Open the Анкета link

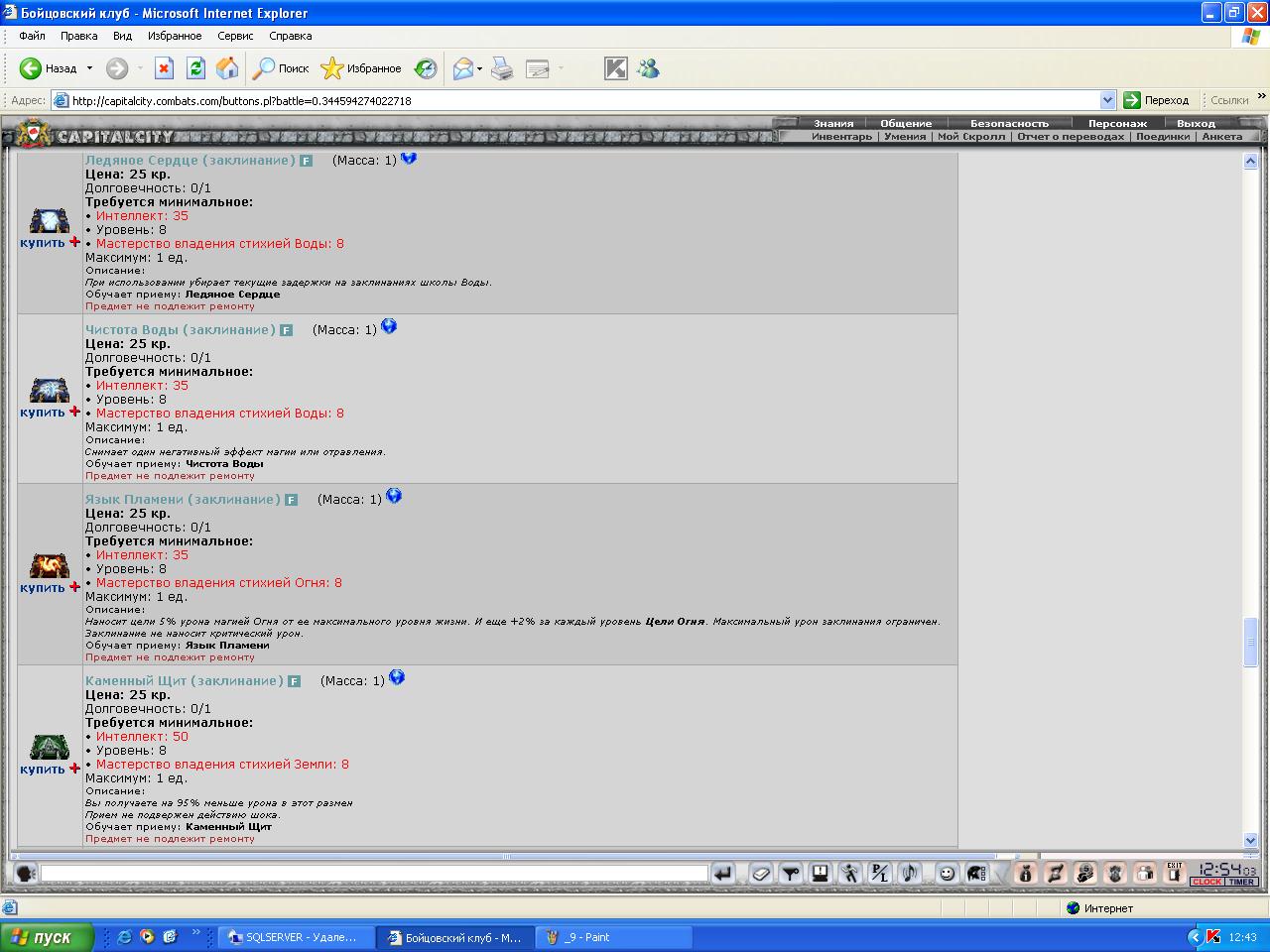tap(1222, 137)
